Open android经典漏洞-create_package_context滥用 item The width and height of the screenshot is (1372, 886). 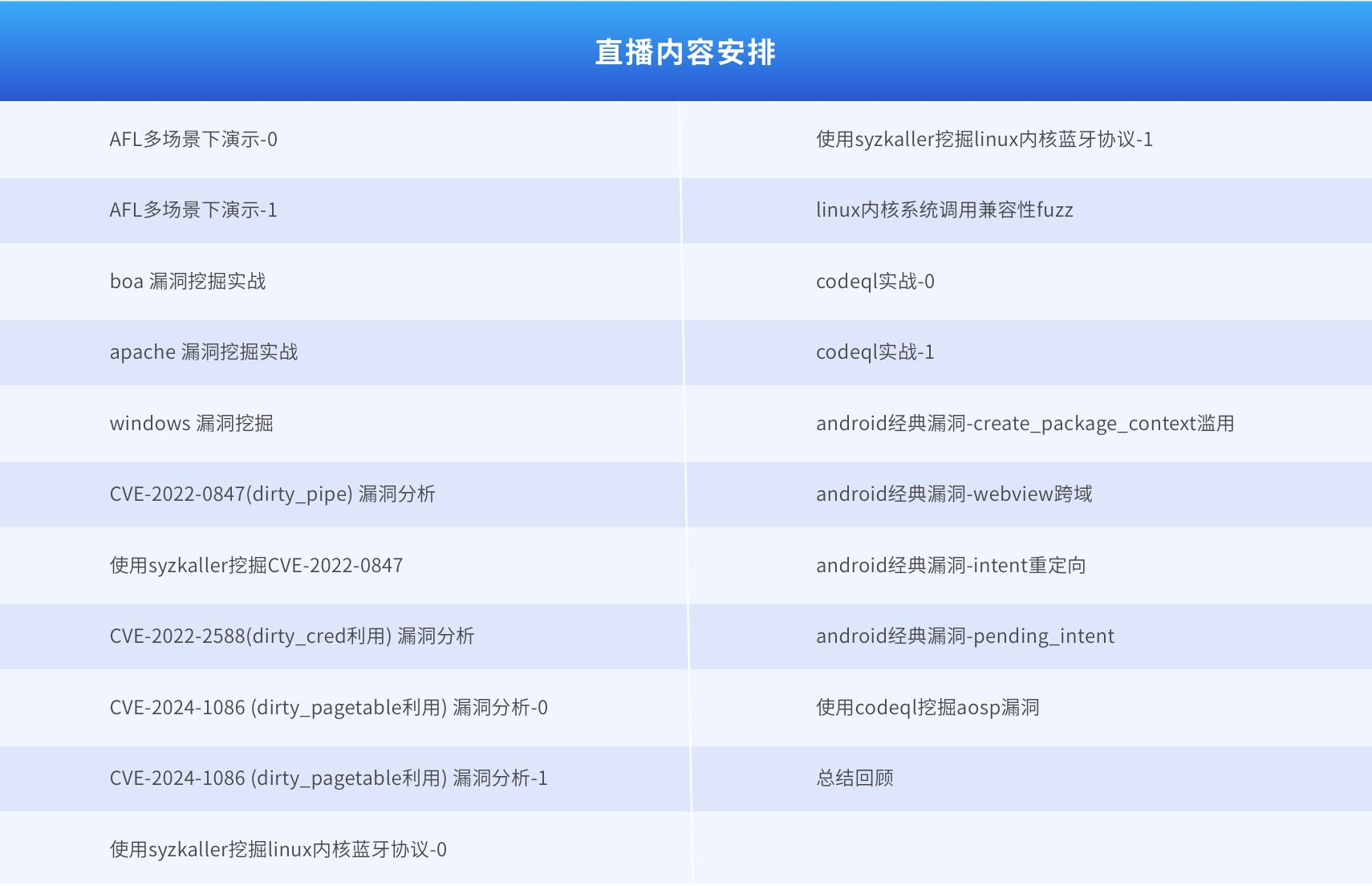[1025, 424]
